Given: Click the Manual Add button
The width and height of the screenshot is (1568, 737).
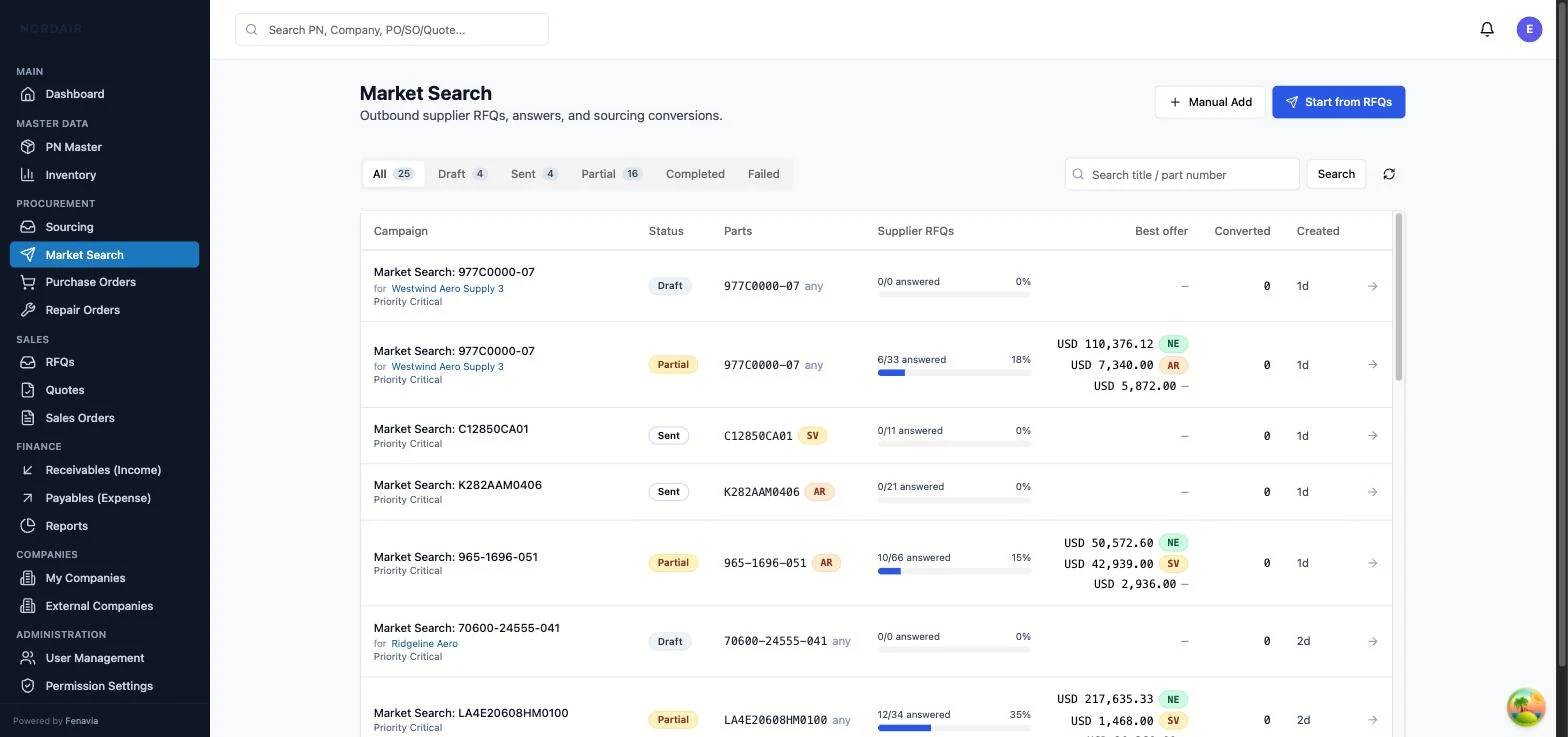Looking at the screenshot, I should (1210, 102).
